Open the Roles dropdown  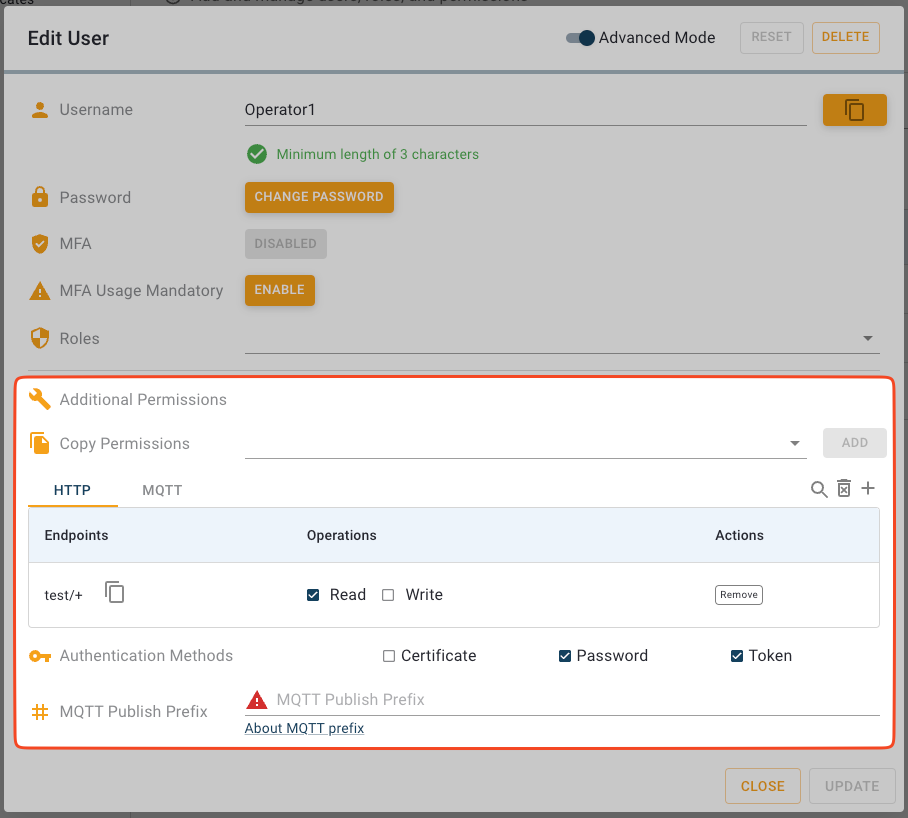(x=867, y=339)
